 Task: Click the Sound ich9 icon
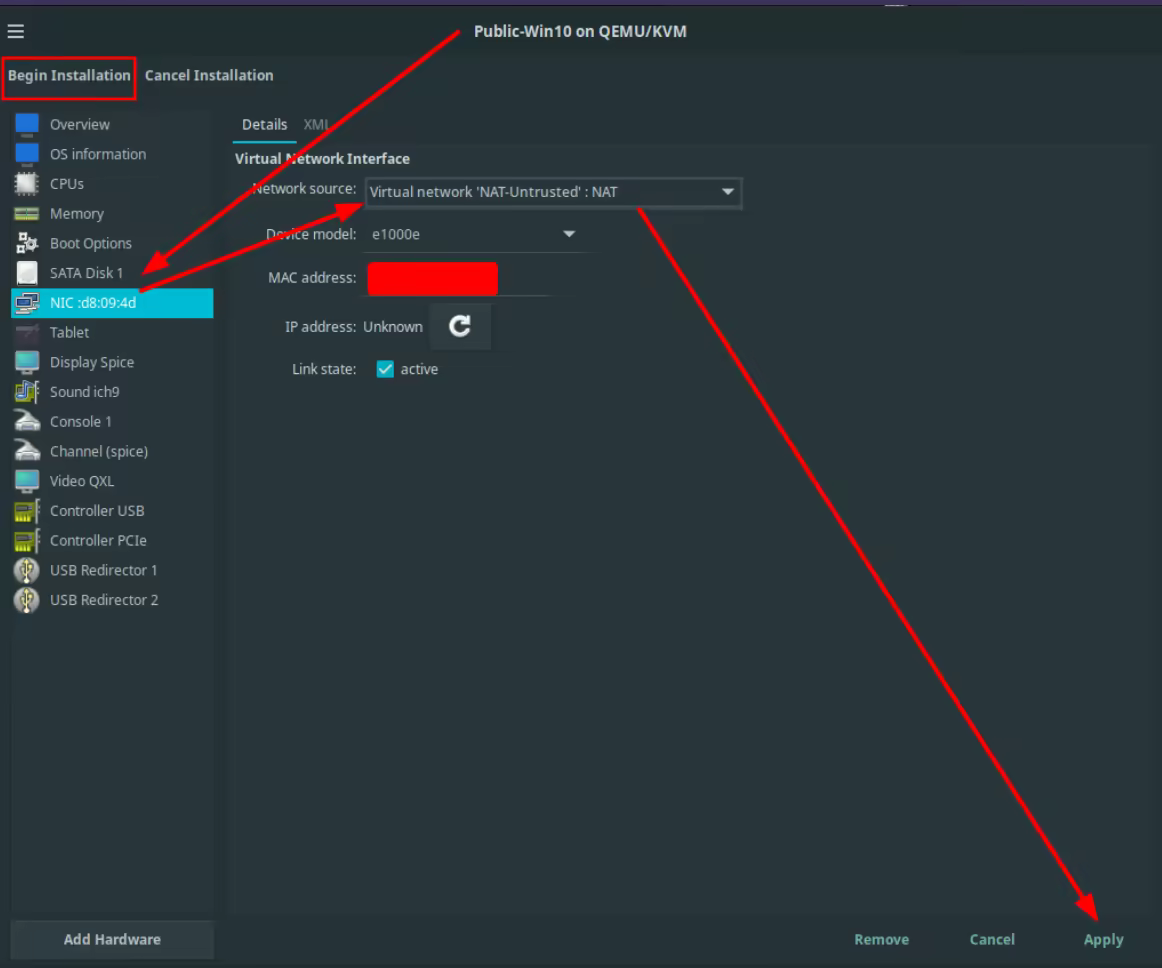coord(27,392)
